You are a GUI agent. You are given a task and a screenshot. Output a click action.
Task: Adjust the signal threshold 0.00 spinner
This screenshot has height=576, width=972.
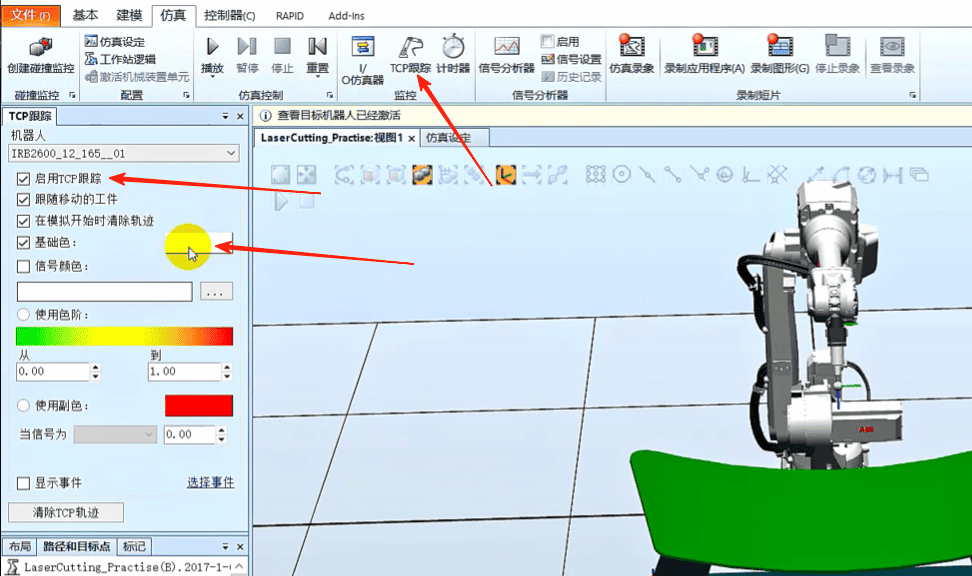point(221,435)
